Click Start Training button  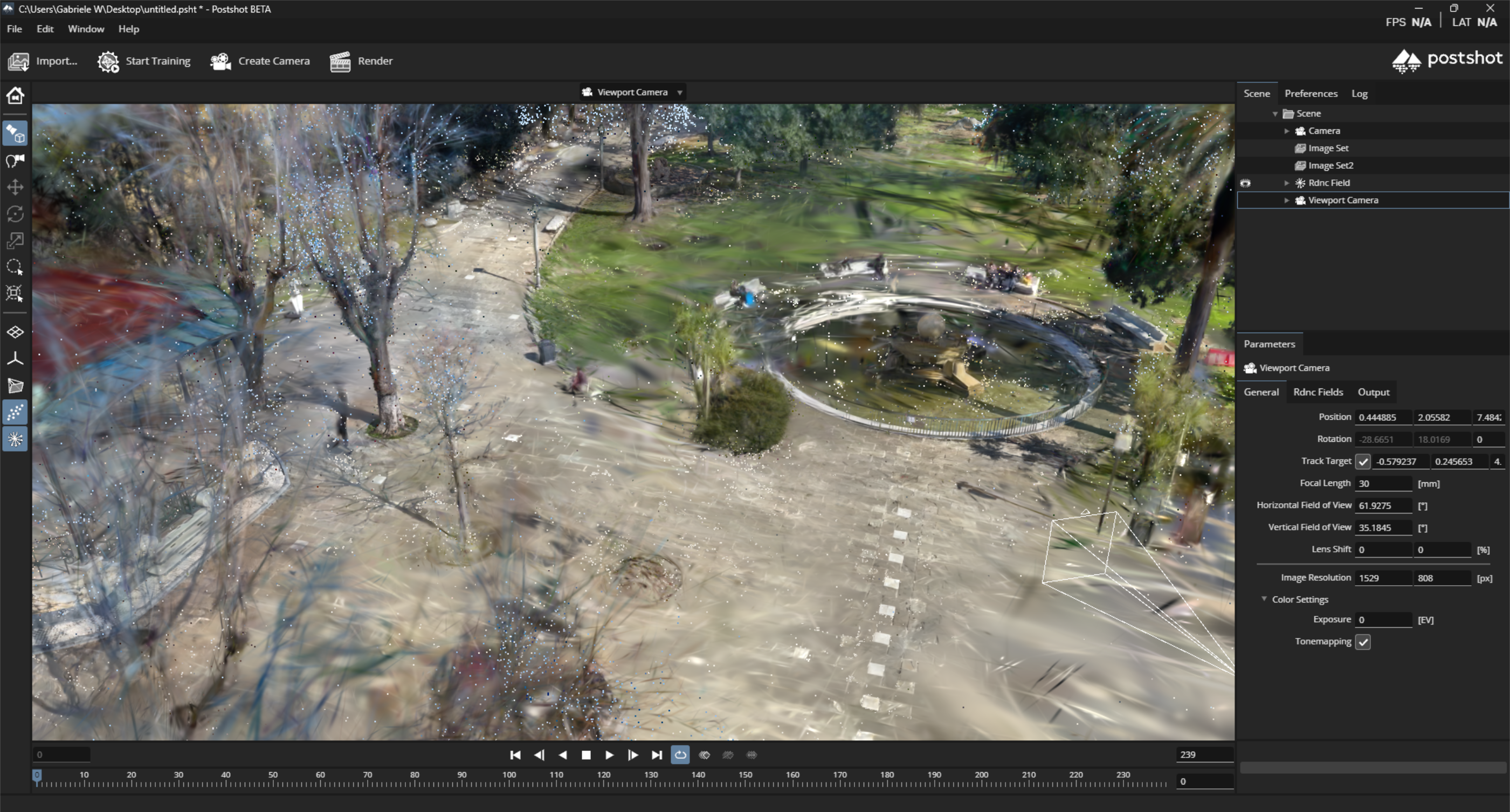(x=144, y=61)
